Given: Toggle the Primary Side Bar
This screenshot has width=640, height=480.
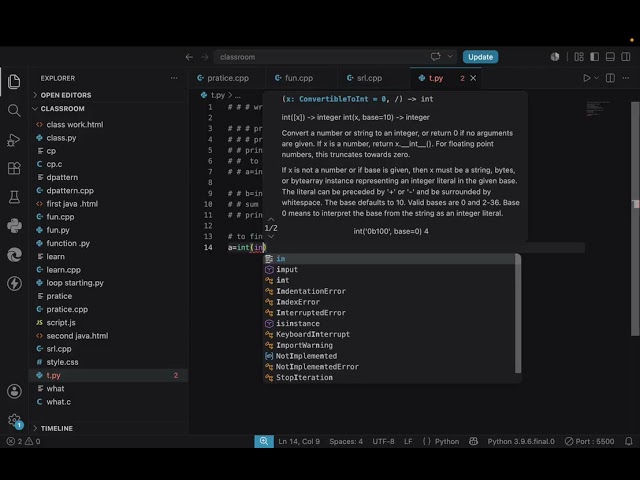Looking at the screenshot, I should coord(595,57).
